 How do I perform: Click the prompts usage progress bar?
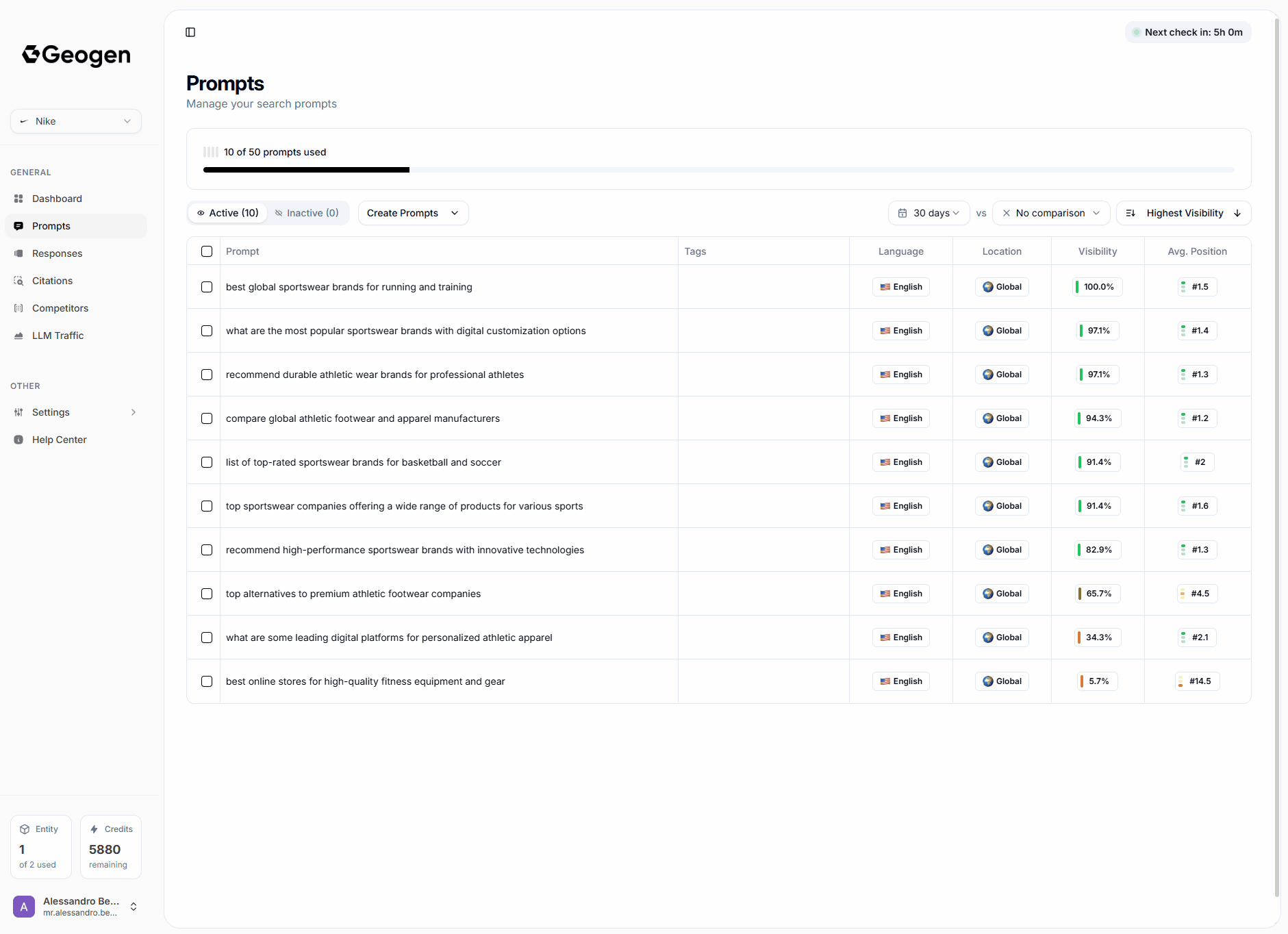(x=718, y=170)
